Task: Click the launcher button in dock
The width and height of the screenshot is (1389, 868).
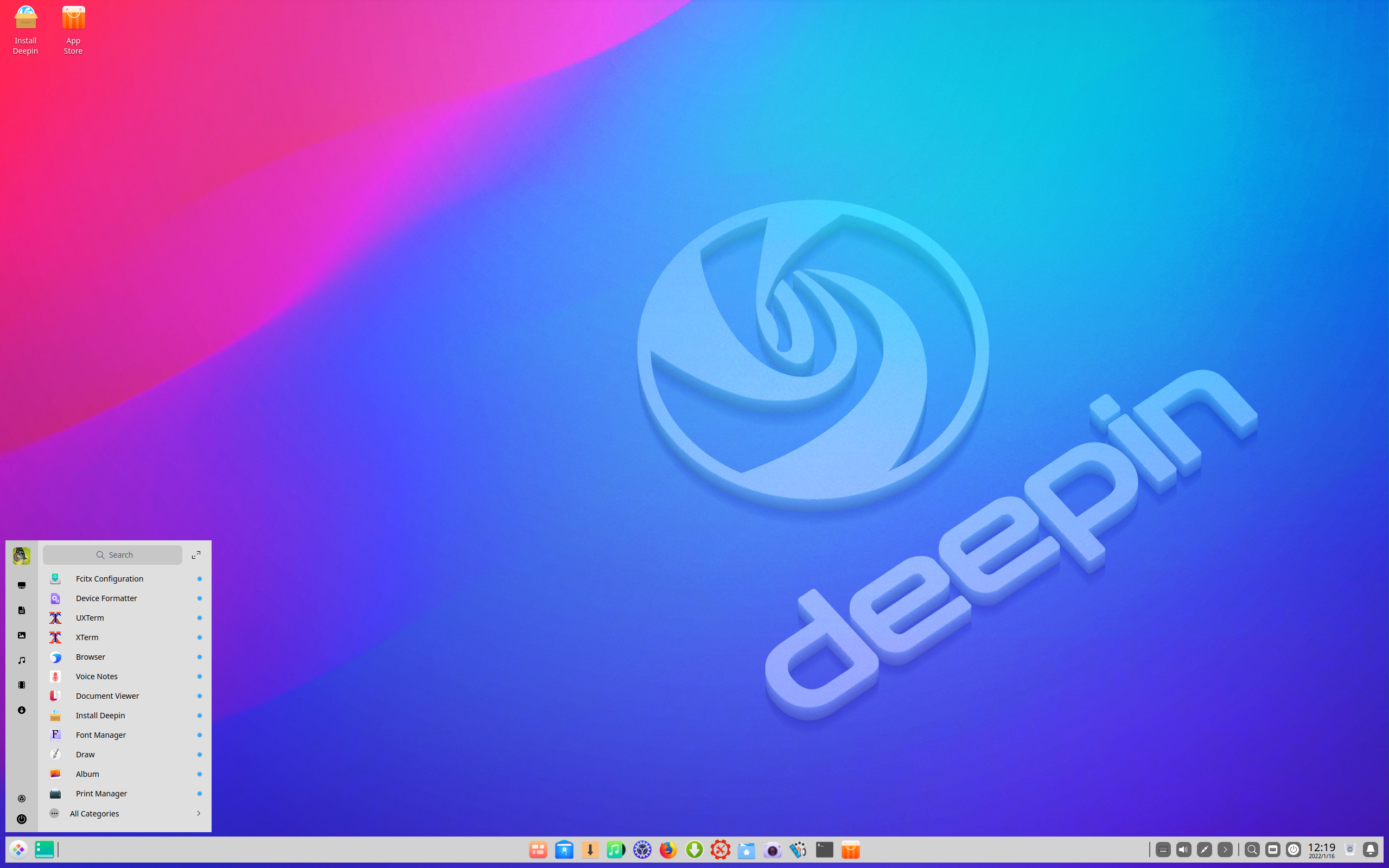Action: tap(18, 849)
